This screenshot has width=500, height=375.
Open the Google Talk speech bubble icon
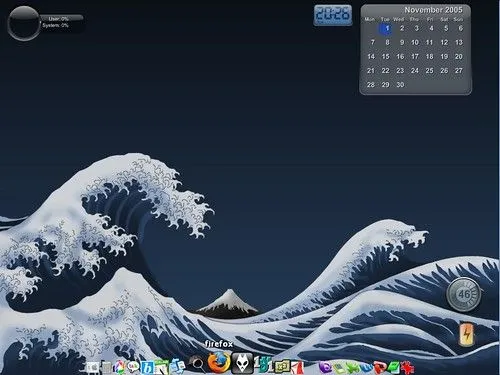pos(133,367)
